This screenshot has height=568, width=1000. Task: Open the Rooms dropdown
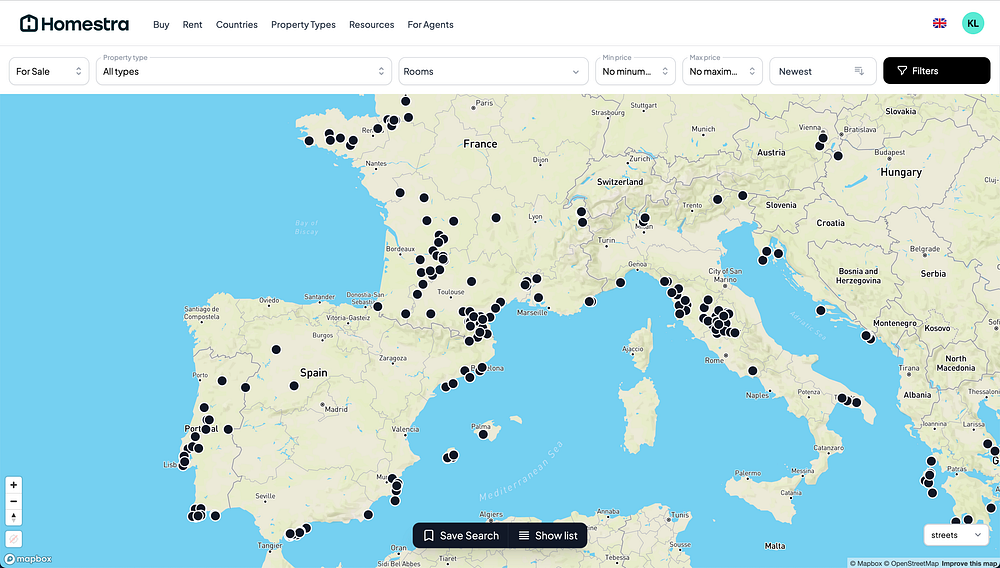[x=493, y=71]
